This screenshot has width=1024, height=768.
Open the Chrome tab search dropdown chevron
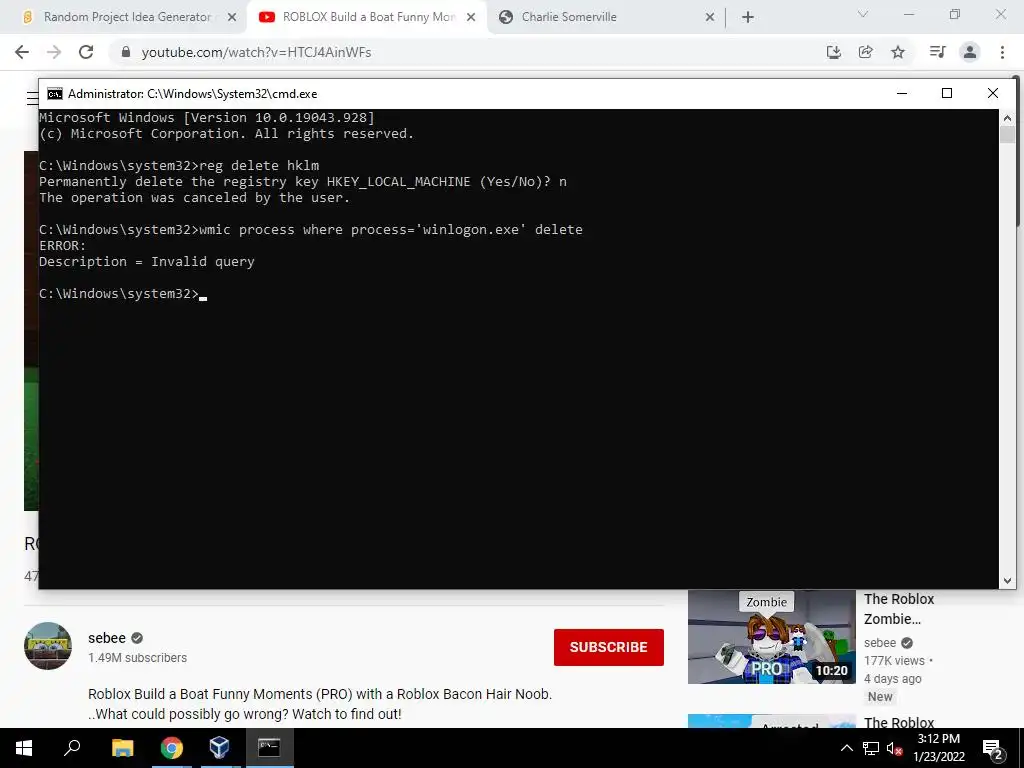coord(863,14)
